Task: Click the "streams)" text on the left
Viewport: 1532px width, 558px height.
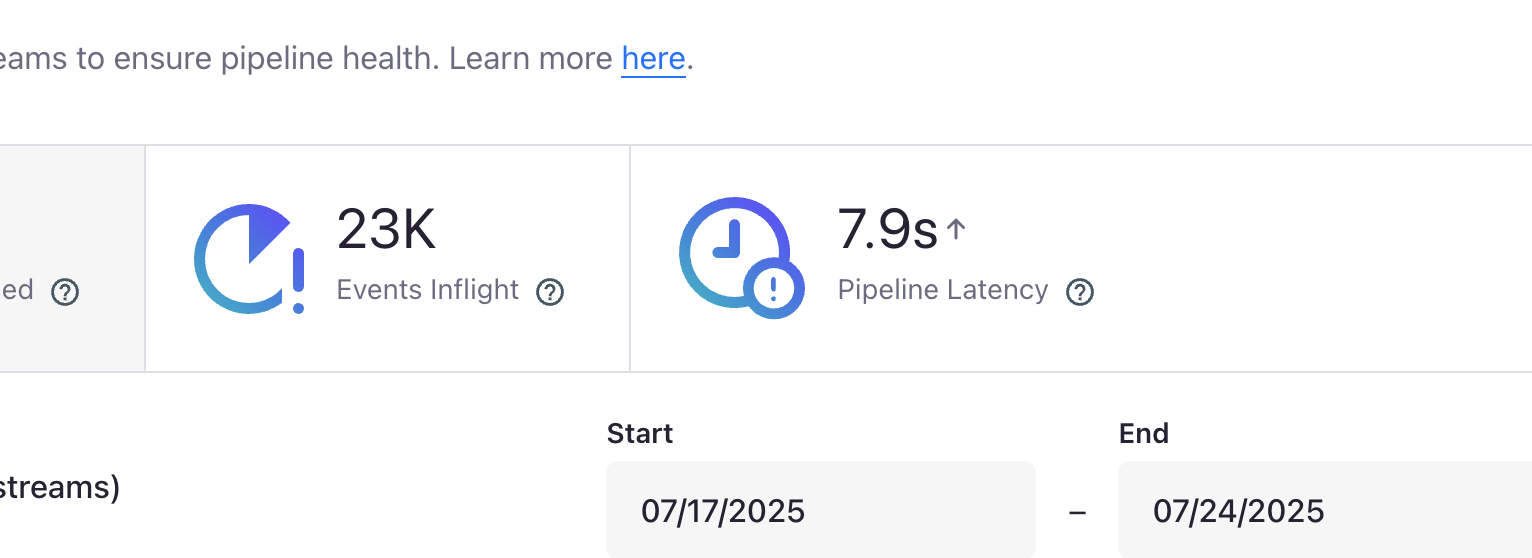Action: 59,488
